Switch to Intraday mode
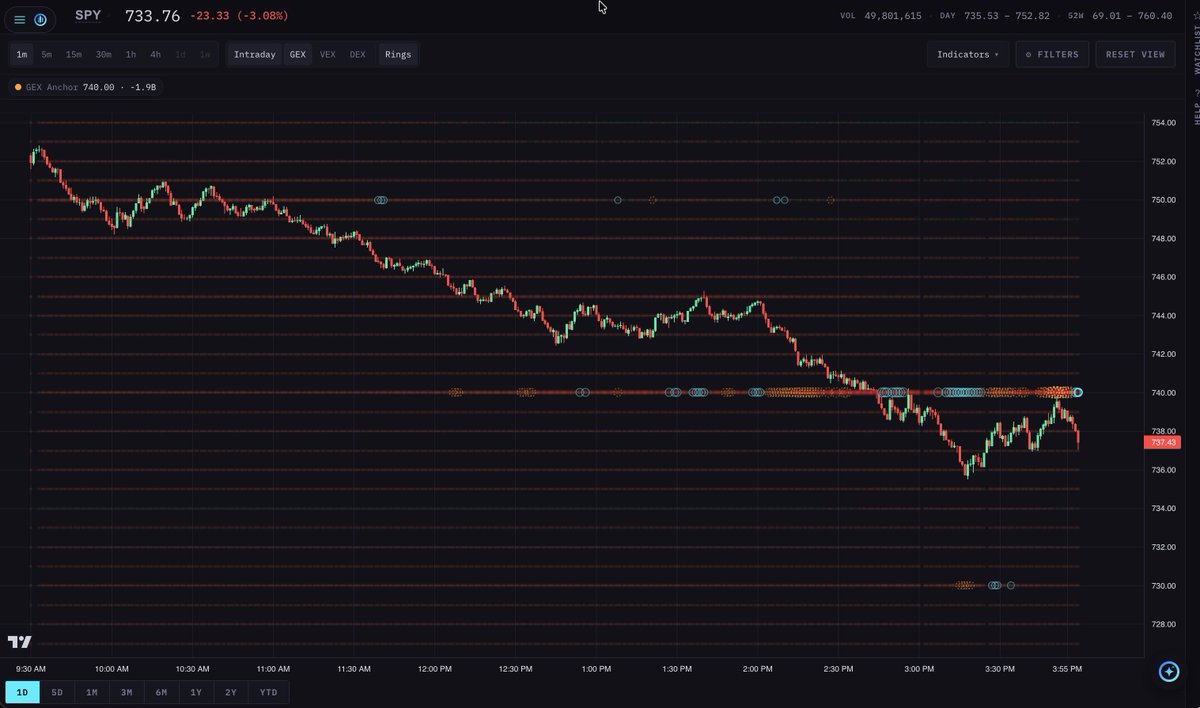Screen dimensions: 1200x708 [254, 55]
